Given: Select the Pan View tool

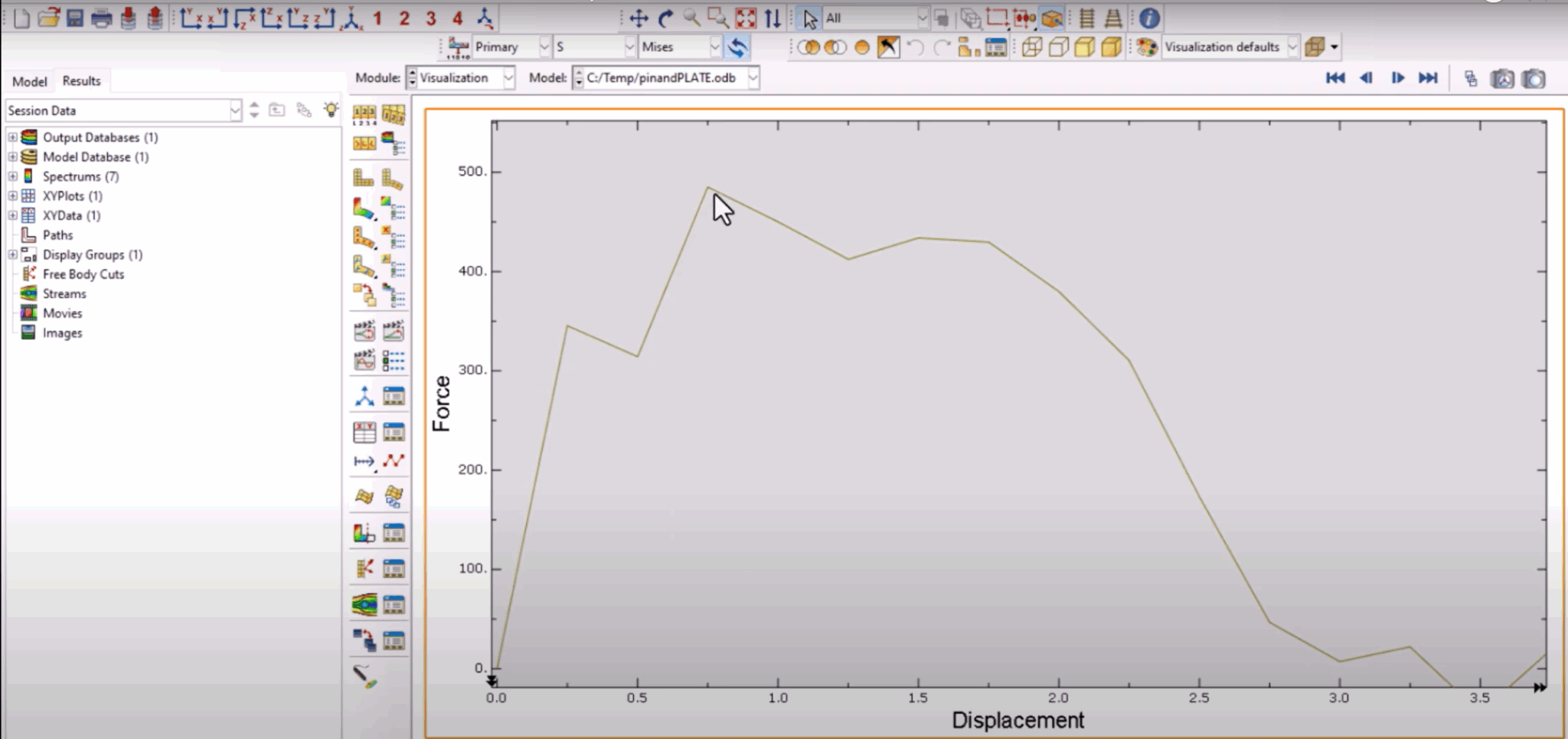Looking at the screenshot, I should click(640, 18).
